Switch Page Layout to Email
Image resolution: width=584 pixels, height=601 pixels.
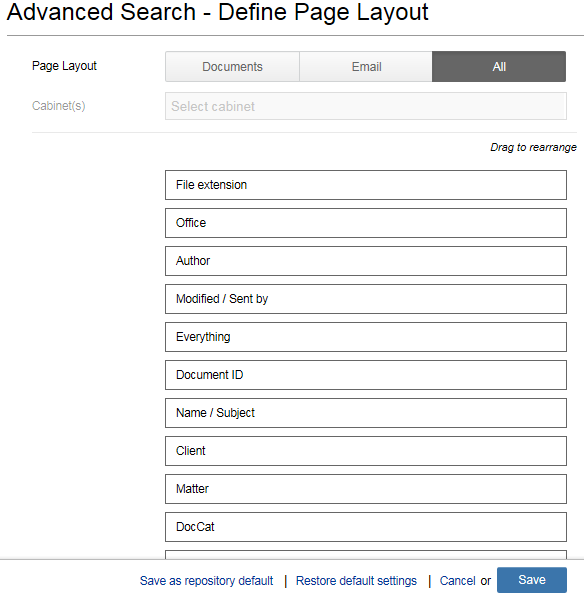pos(366,66)
